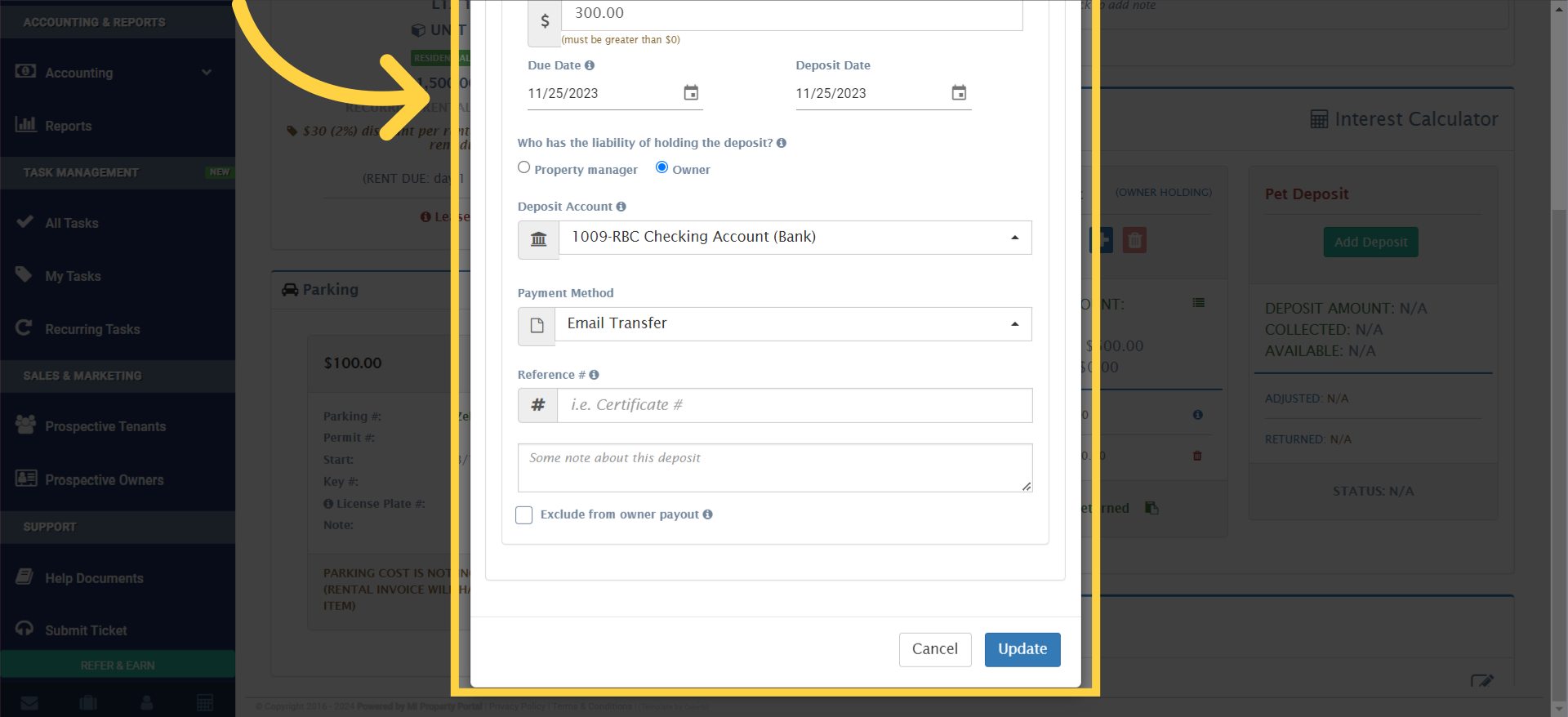1568x717 pixels.
Task: Click the small red trash icon in deposit row
Action: pos(1197,456)
